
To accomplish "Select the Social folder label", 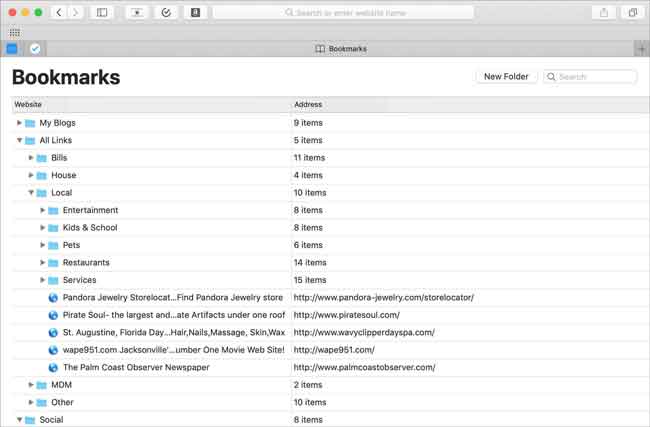I will 51,420.
